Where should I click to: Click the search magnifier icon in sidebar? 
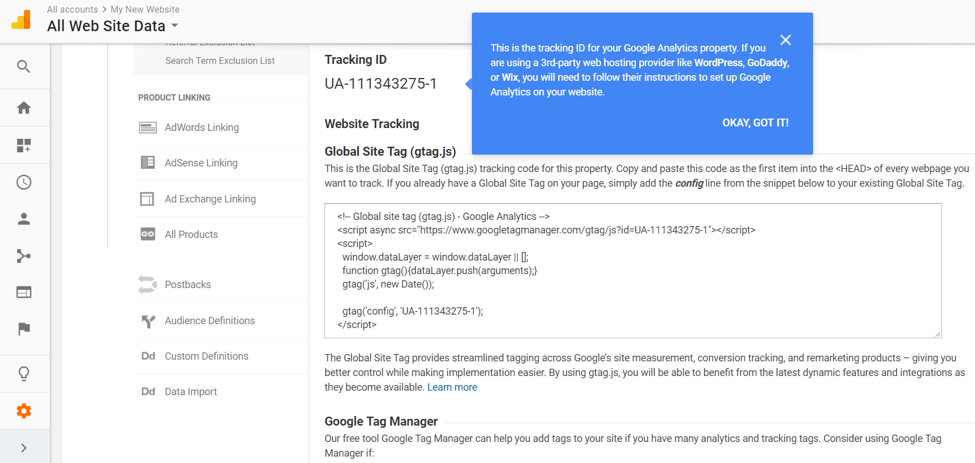(24, 67)
